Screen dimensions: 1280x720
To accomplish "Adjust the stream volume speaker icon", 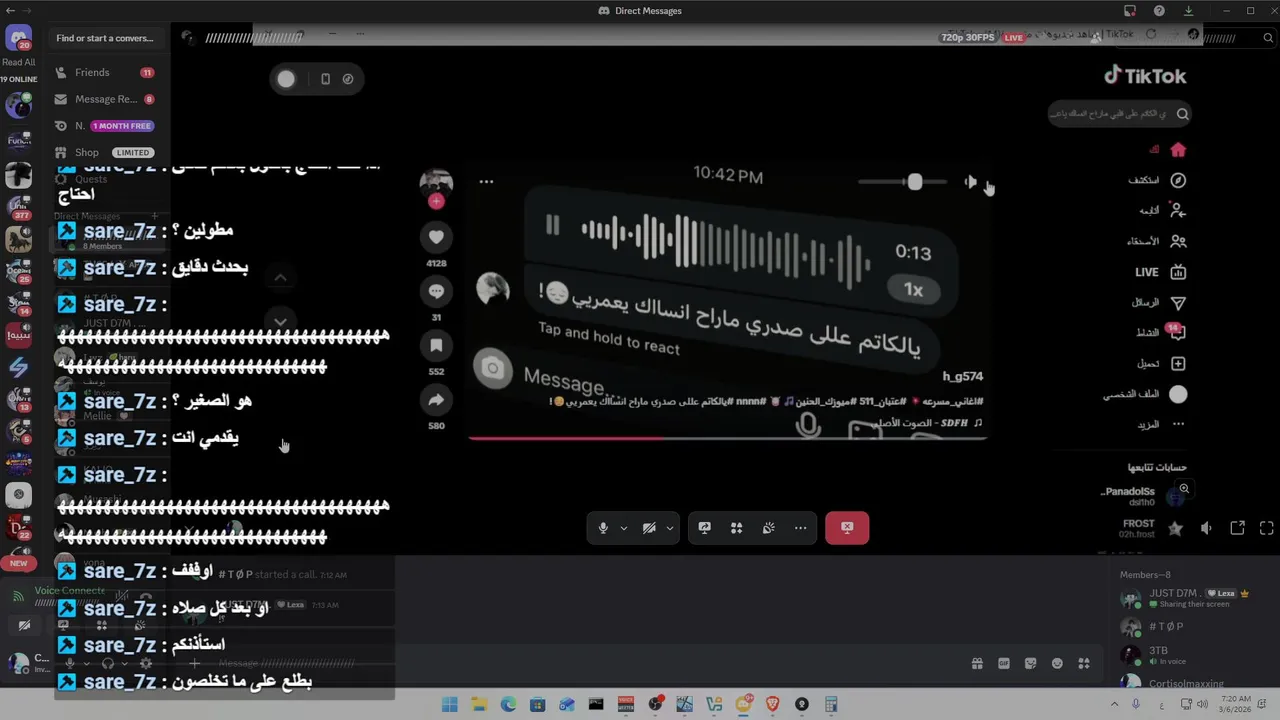I will tap(1207, 528).
